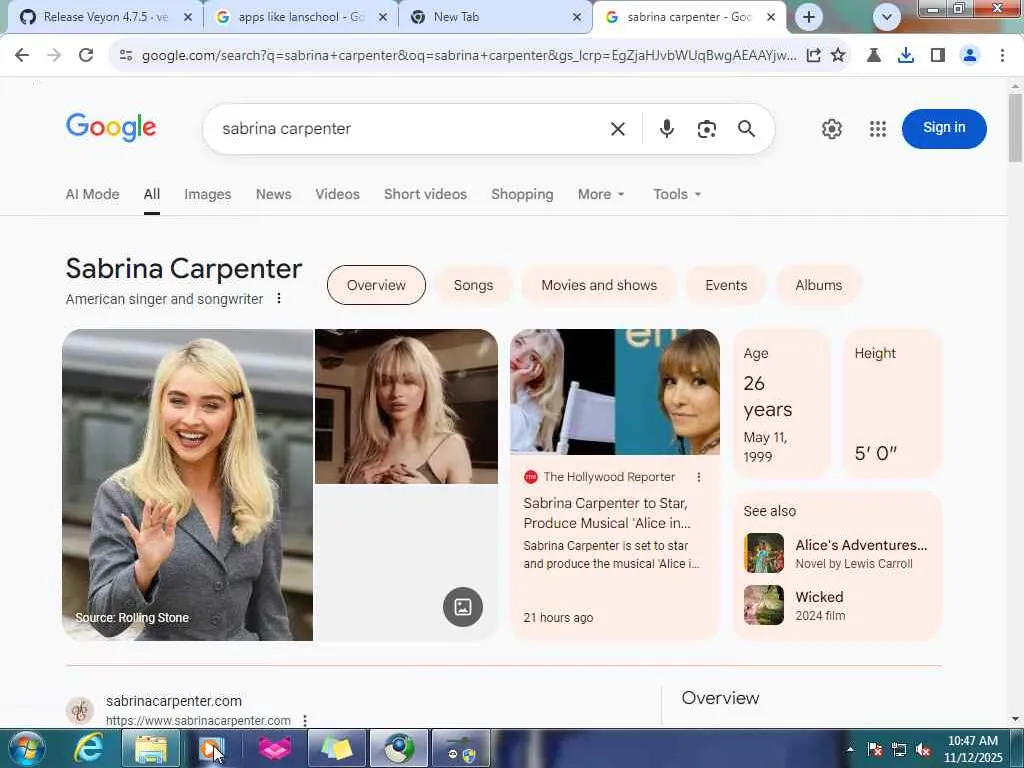
Task: Bookmark this page with the star icon
Action: click(x=838, y=56)
